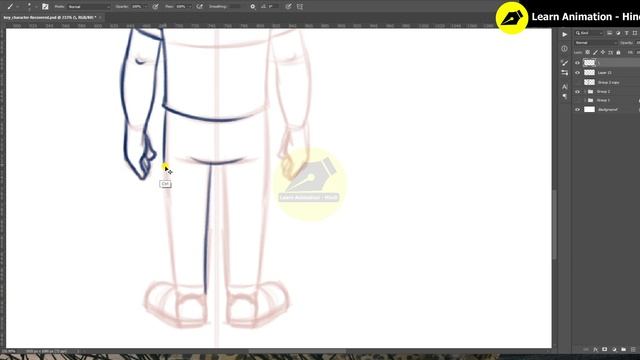Lock image pixels with brush icon
Screen dimensions: 640x360
pos(595,52)
